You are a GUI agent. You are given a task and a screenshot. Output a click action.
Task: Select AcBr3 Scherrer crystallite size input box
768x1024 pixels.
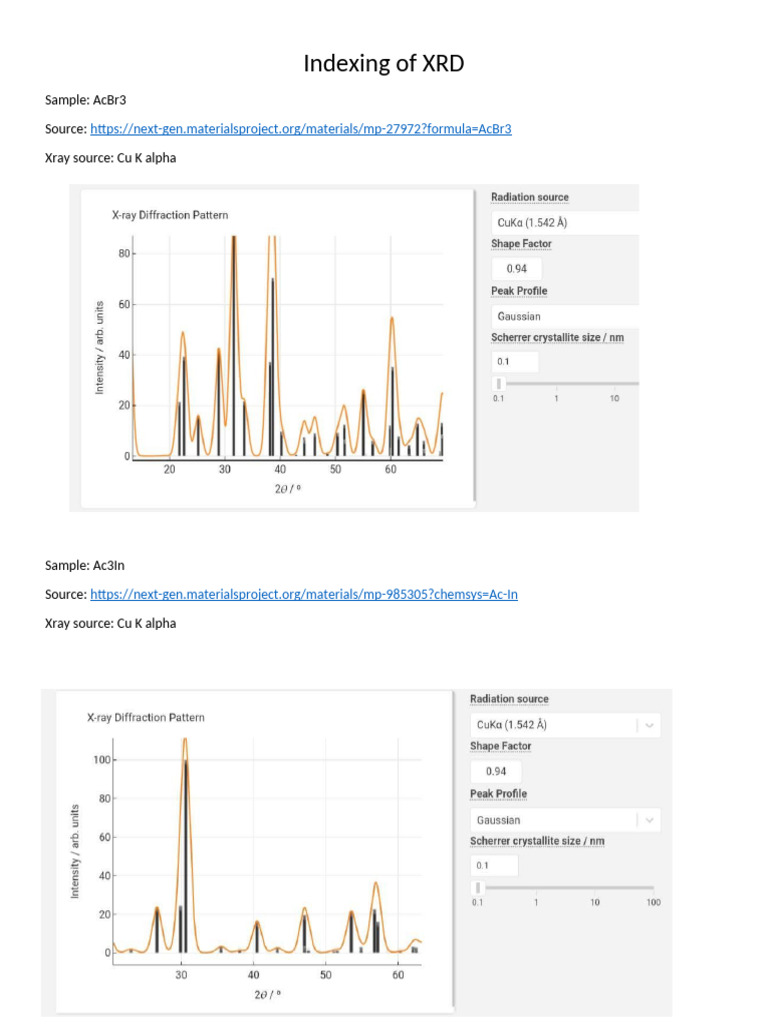point(515,362)
